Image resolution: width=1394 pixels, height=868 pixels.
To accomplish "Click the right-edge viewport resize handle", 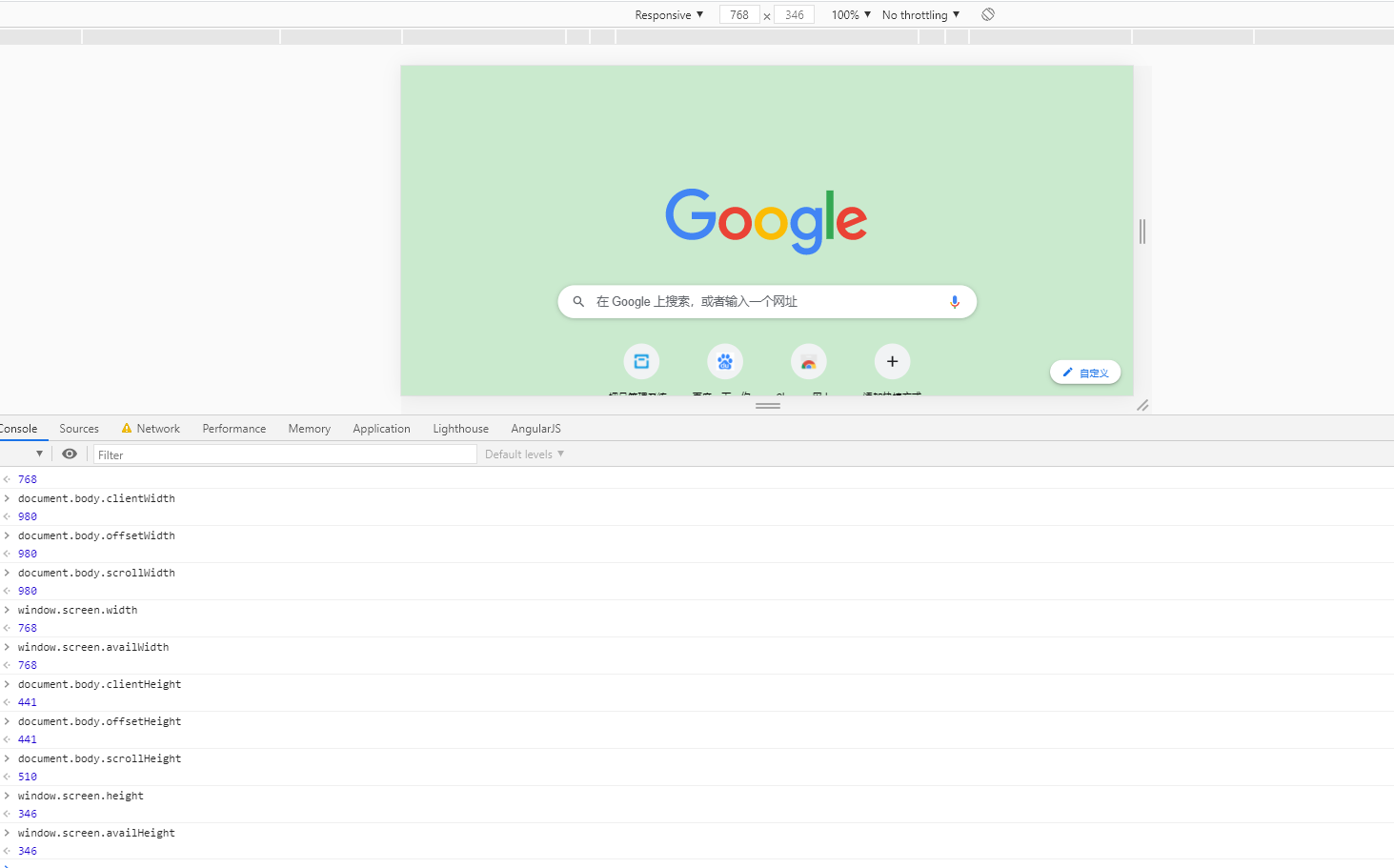I will (x=1142, y=231).
